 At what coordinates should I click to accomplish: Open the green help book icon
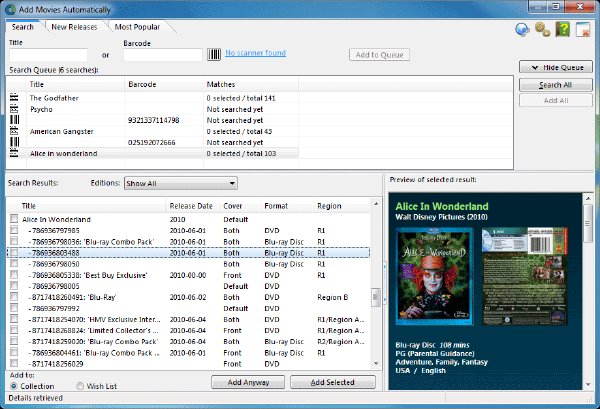[562, 29]
